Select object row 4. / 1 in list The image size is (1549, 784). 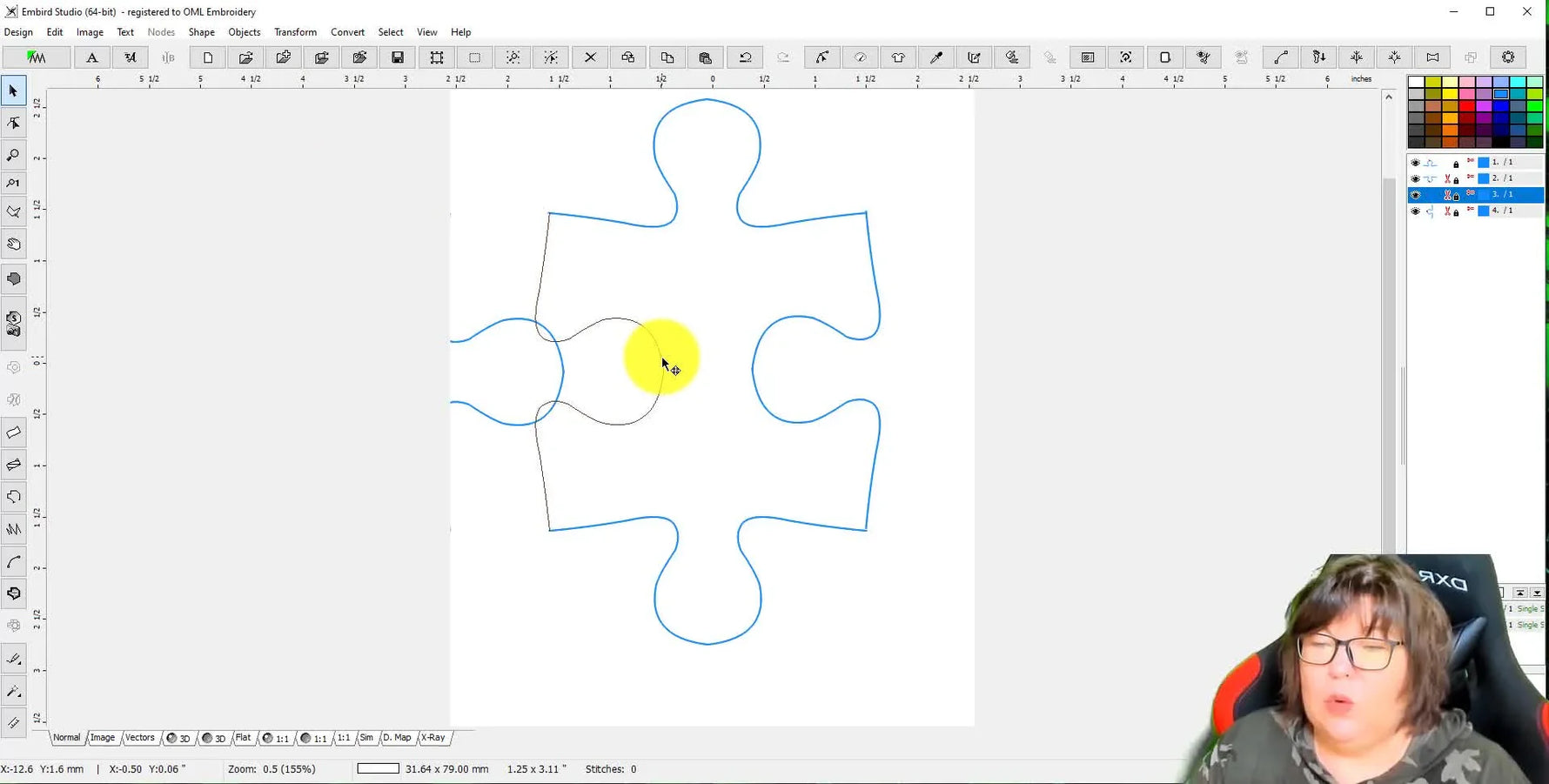coord(1475,211)
